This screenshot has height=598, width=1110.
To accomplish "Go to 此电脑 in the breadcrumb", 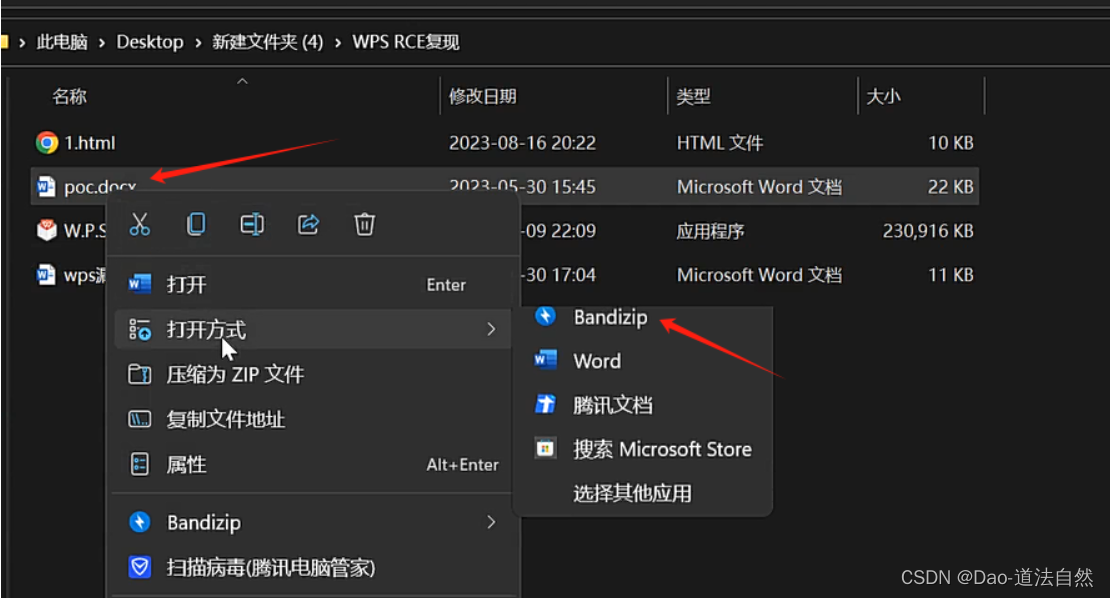I will click(62, 42).
